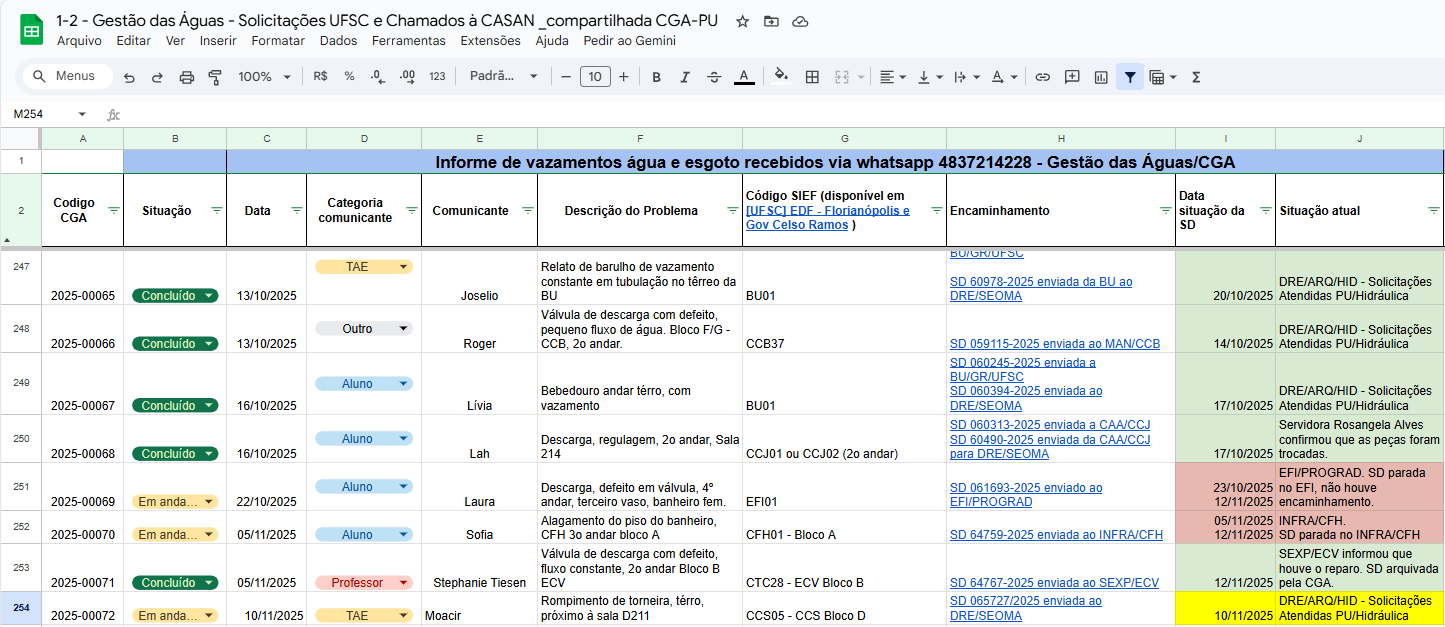The width and height of the screenshot is (1445, 627).
Task: Open the Extensões menu
Action: click(x=488, y=41)
